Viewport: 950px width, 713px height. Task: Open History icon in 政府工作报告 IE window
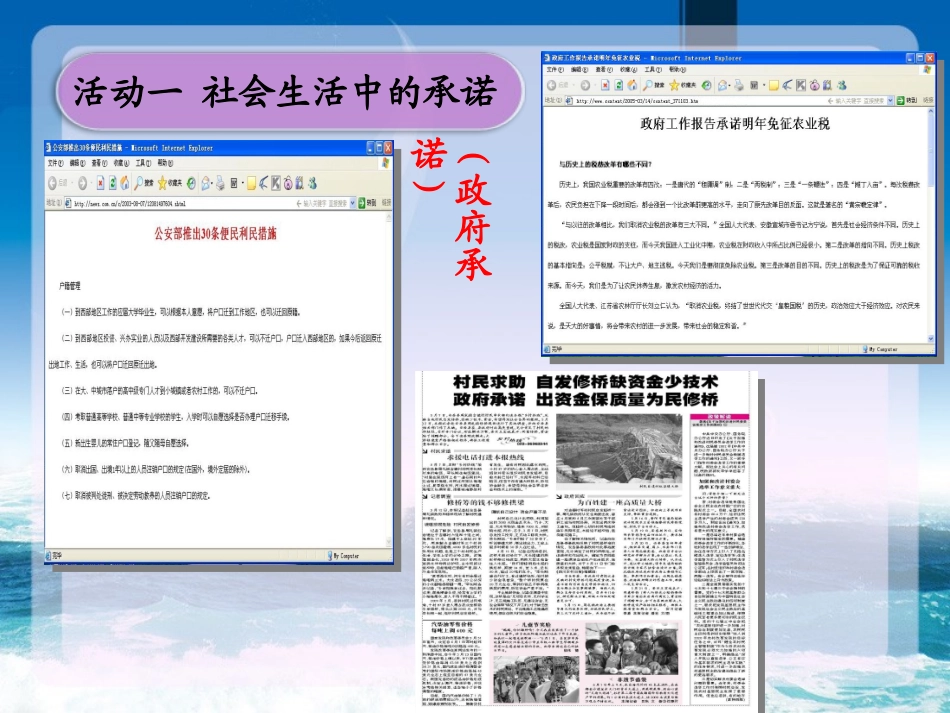(x=706, y=86)
